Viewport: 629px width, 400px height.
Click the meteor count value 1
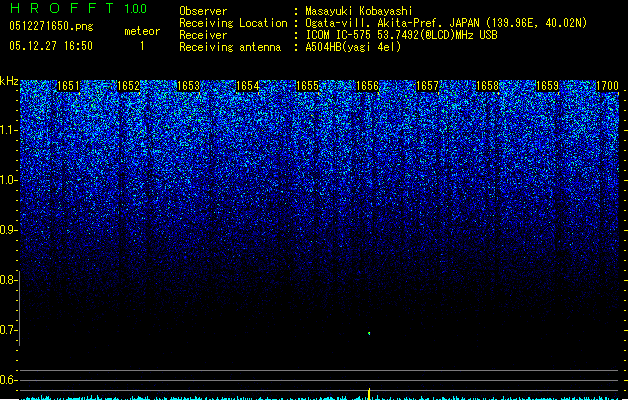142,46
